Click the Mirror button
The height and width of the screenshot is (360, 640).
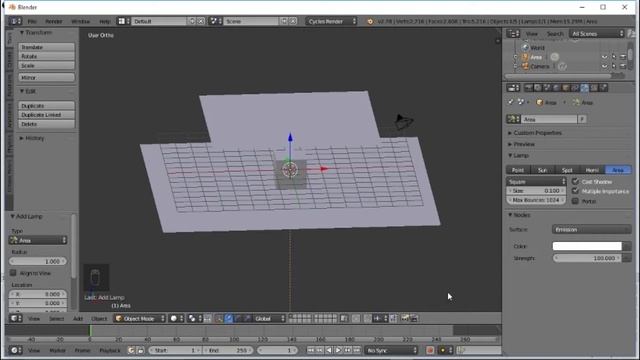coord(46,77)
